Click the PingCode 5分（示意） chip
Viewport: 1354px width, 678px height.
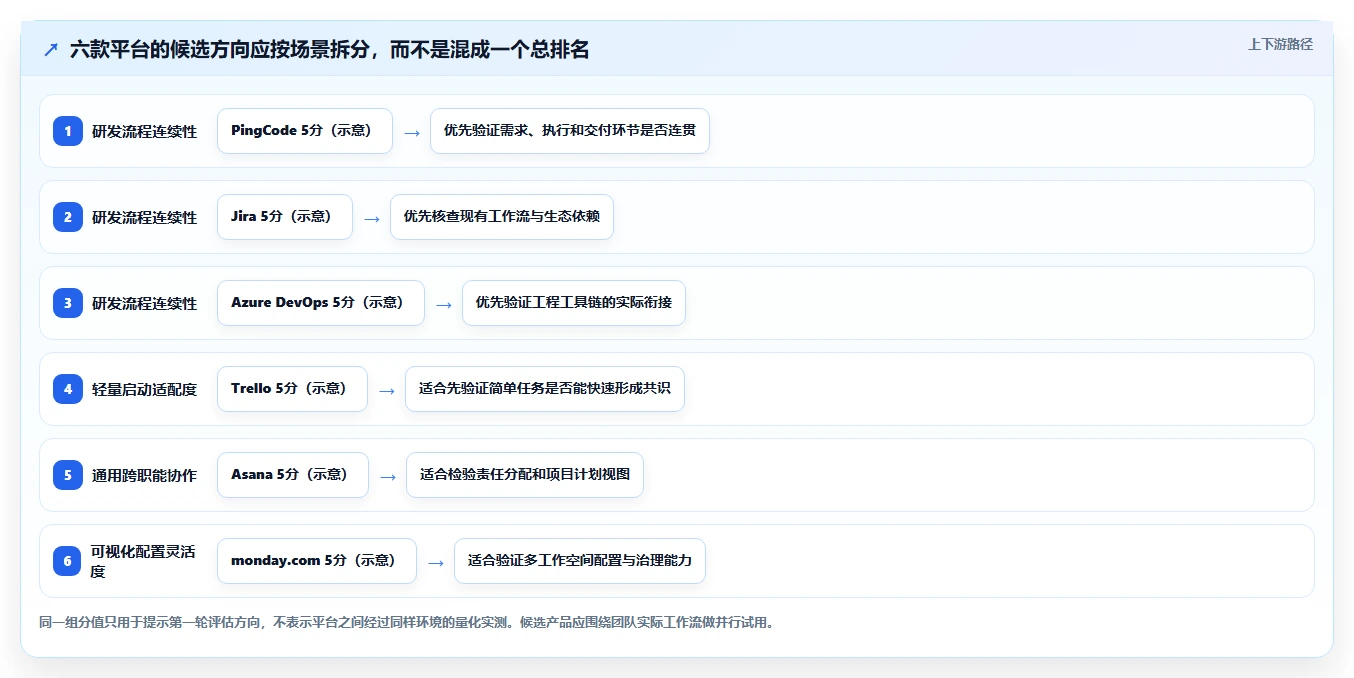coord(305,131)
